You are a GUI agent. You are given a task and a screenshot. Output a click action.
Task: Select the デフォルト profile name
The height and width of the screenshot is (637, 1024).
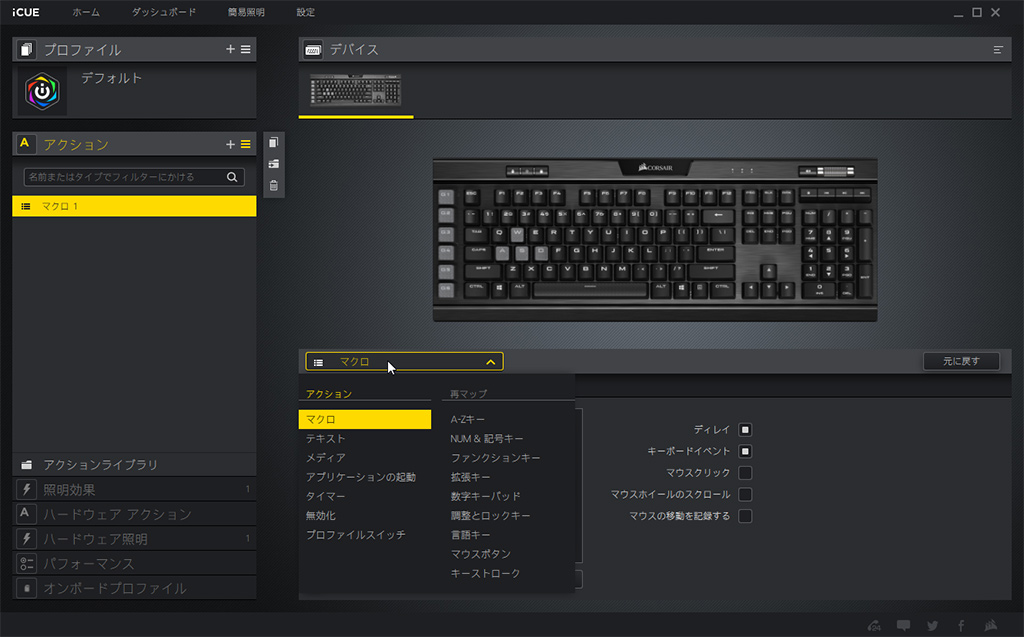[x=112, y=78]
